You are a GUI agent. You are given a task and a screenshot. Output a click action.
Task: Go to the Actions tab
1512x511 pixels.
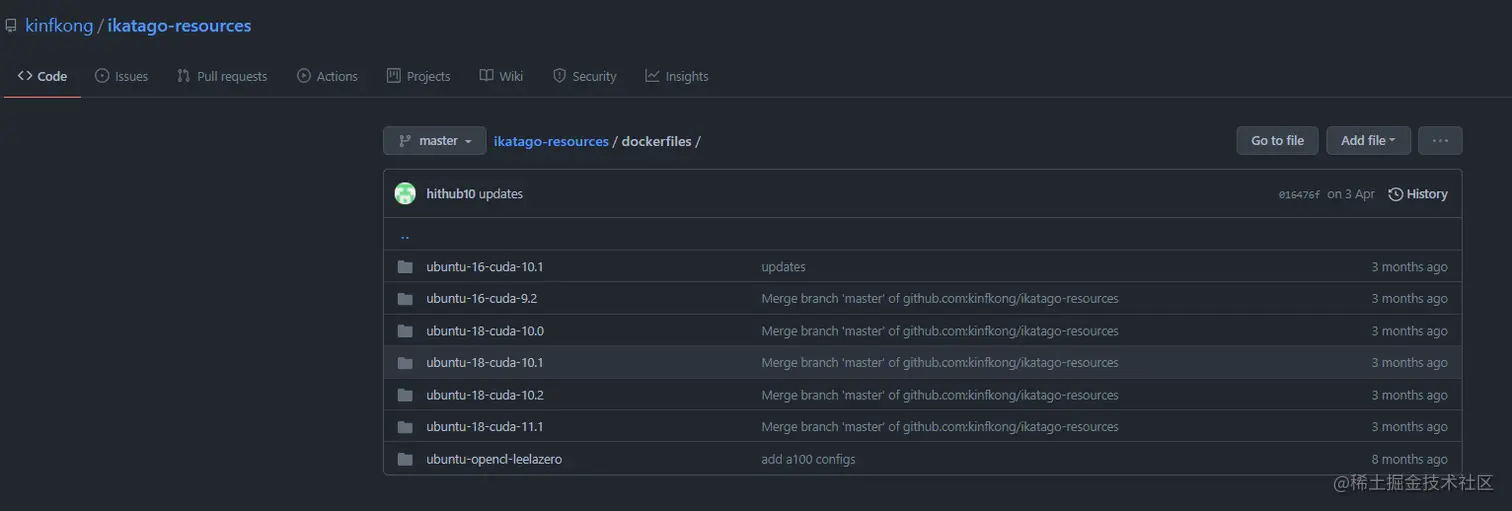(x=327, y=76)
